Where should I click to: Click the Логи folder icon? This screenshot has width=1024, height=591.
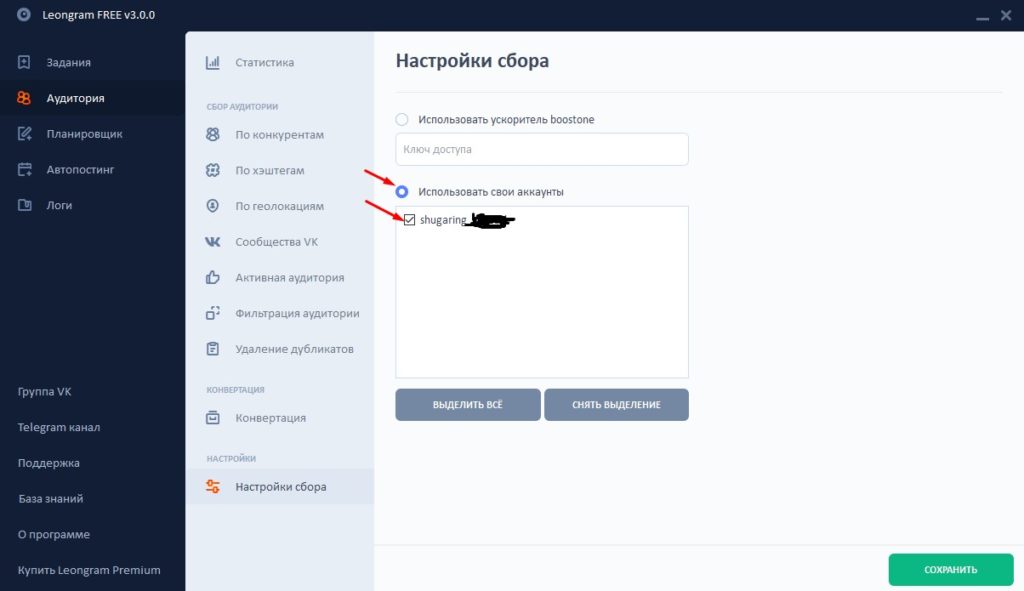[24, 205]
